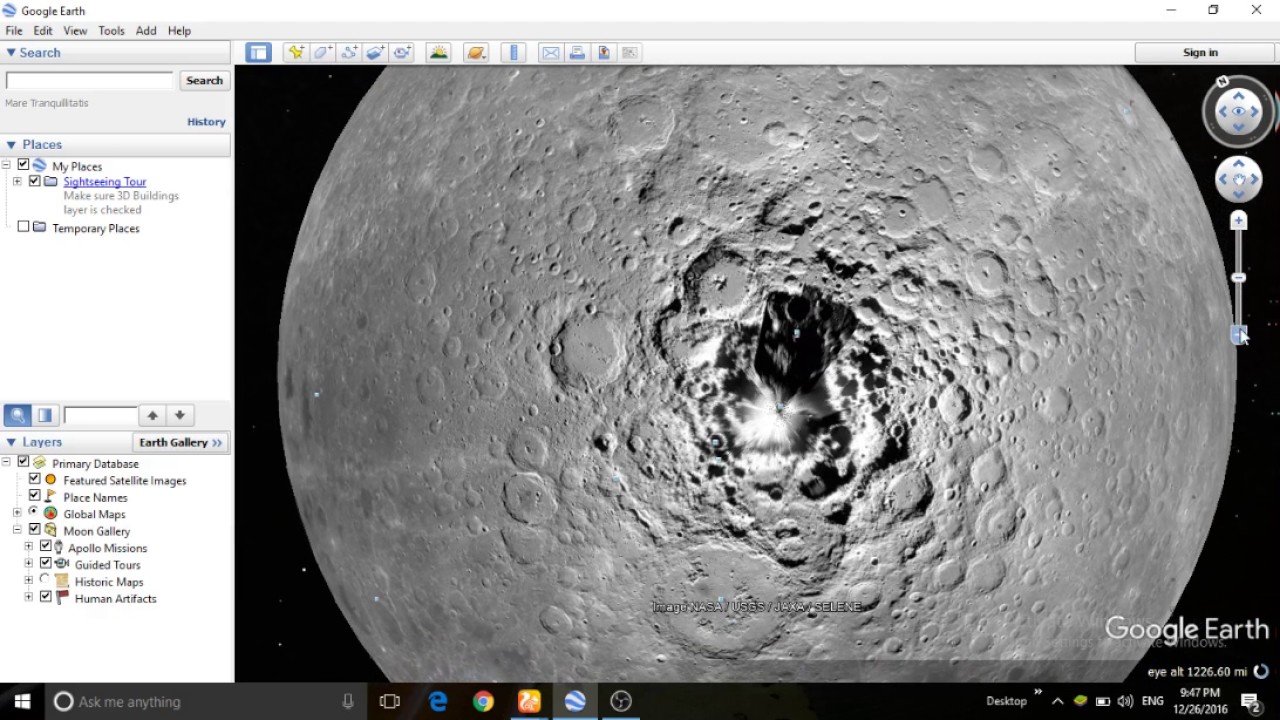Record a tour with the camera icon
1280x720 pixels.
pos(402,53)
